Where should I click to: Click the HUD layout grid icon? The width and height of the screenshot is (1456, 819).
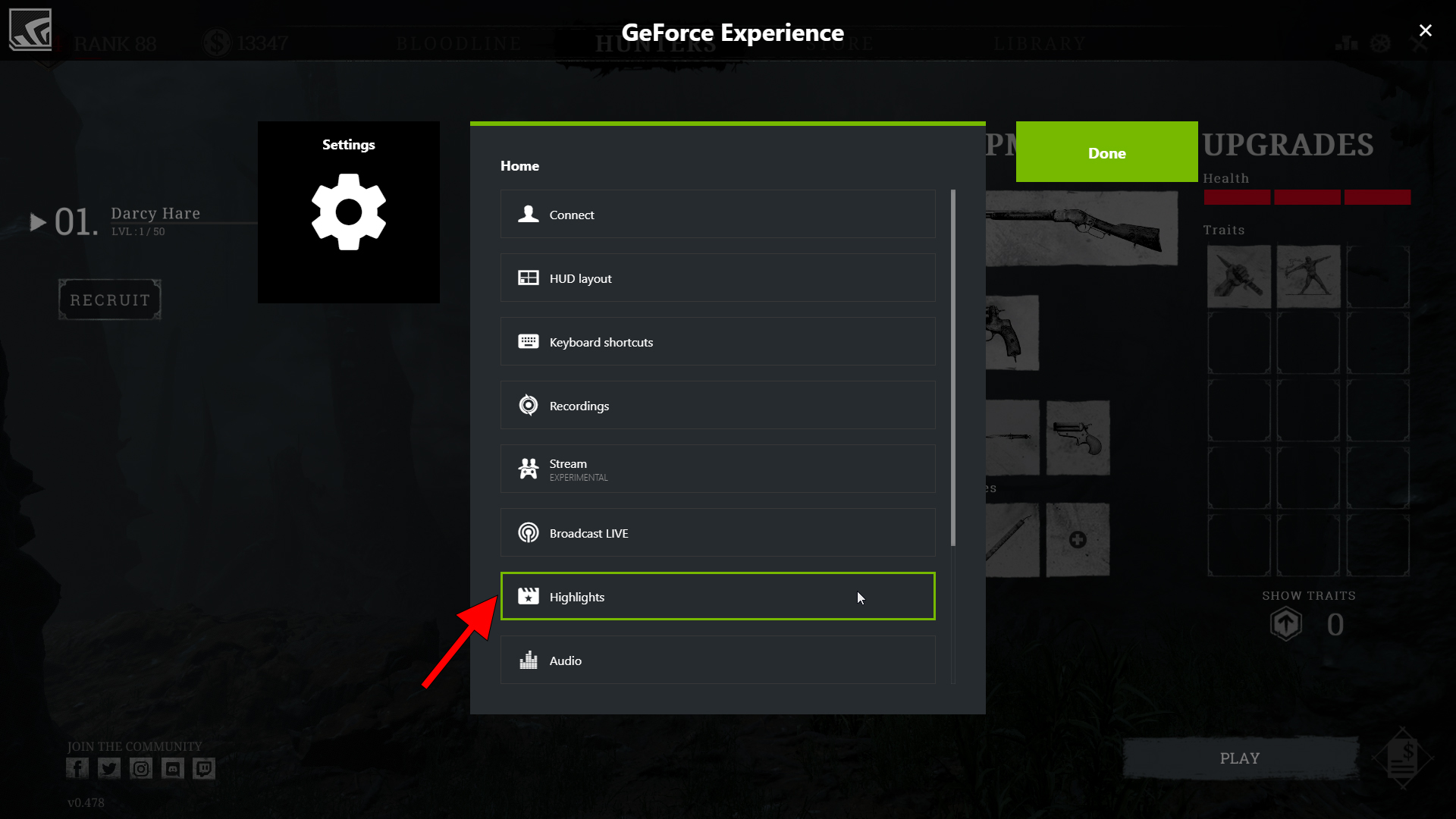528,278
